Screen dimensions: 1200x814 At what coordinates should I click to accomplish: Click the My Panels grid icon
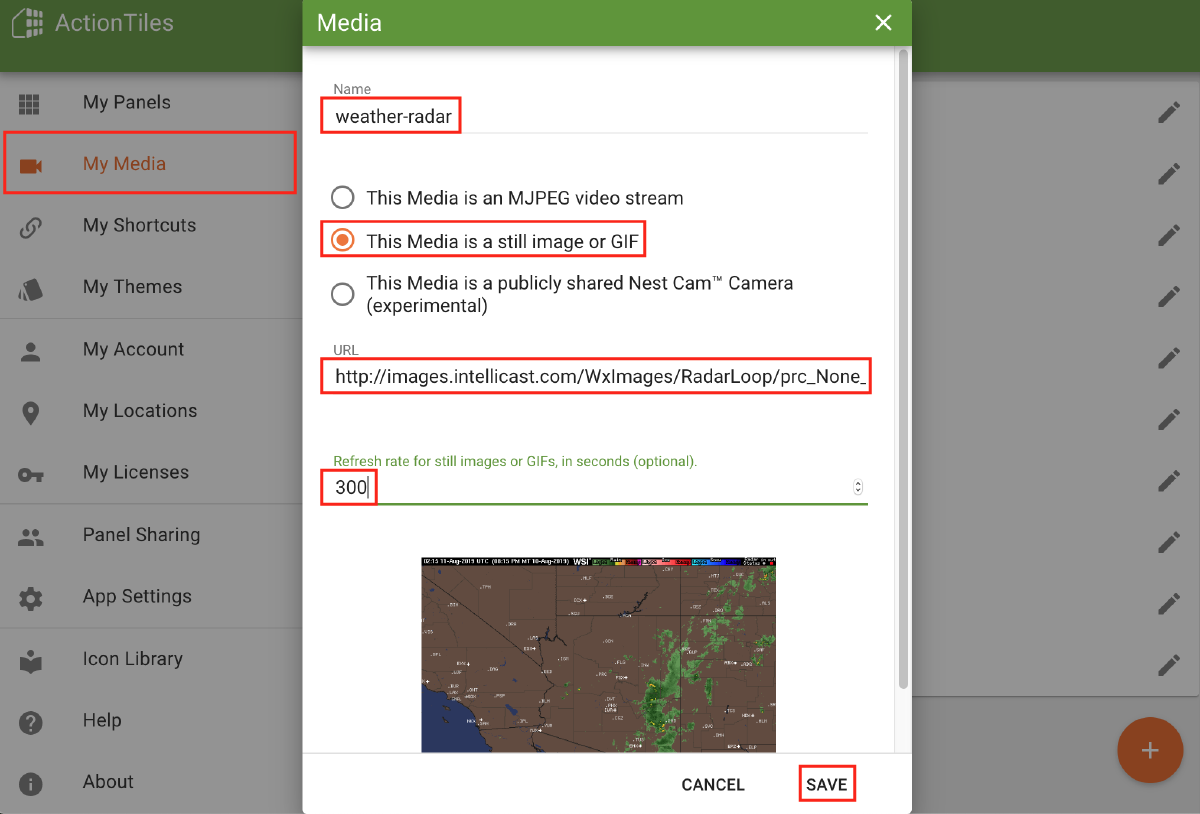pos(30,103)
